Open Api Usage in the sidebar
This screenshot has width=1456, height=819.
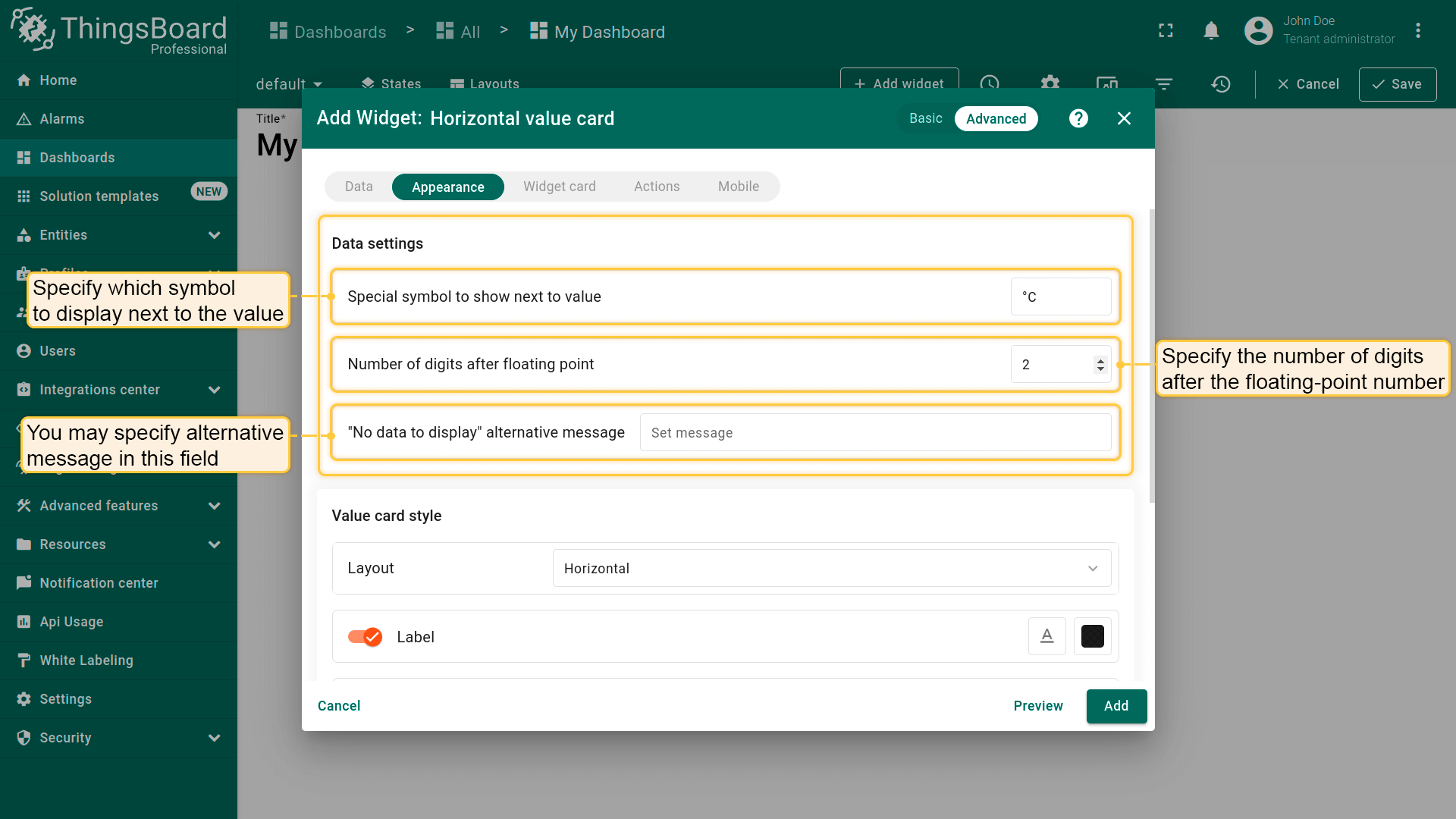71,622
